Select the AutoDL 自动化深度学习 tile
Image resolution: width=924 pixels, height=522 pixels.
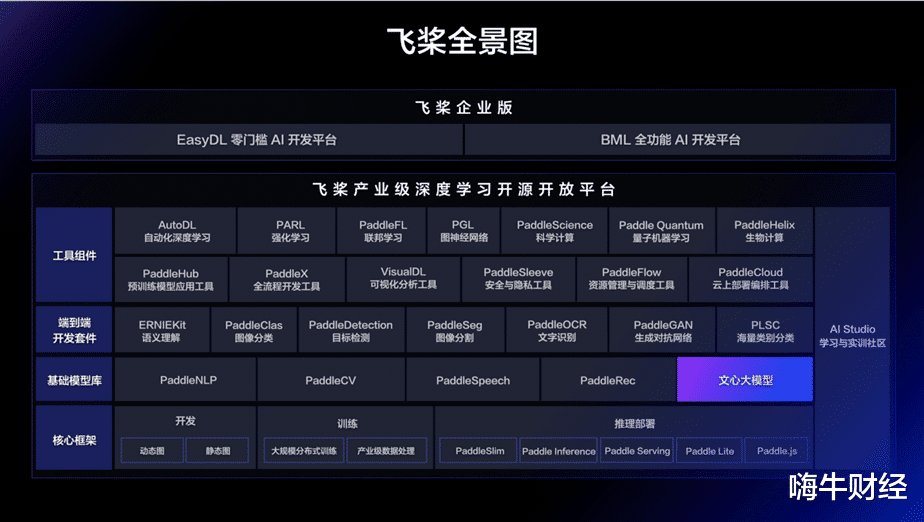(x=176, y=231)
